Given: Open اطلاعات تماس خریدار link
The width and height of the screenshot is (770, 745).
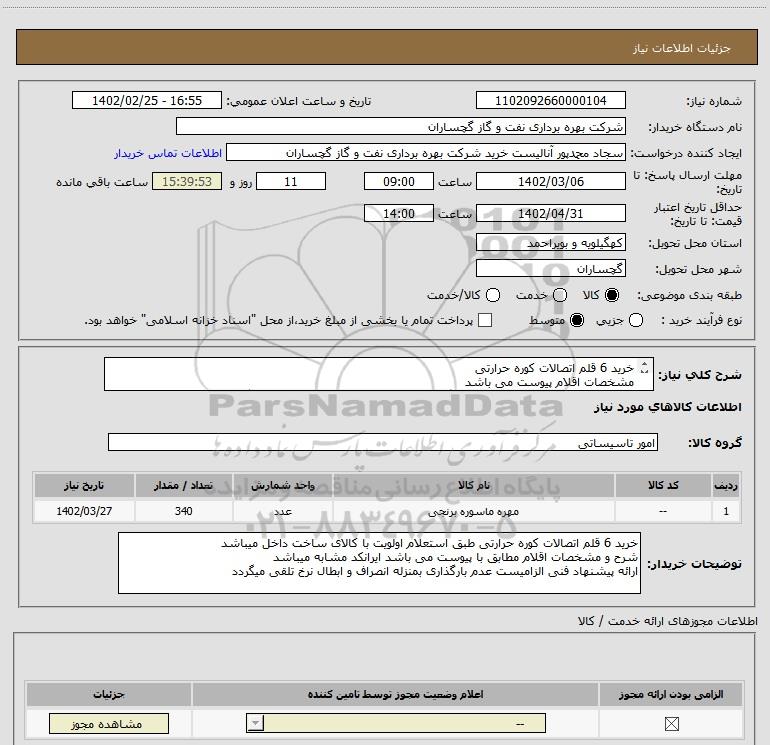Looking at the screenshot, I should click(168, 153).
